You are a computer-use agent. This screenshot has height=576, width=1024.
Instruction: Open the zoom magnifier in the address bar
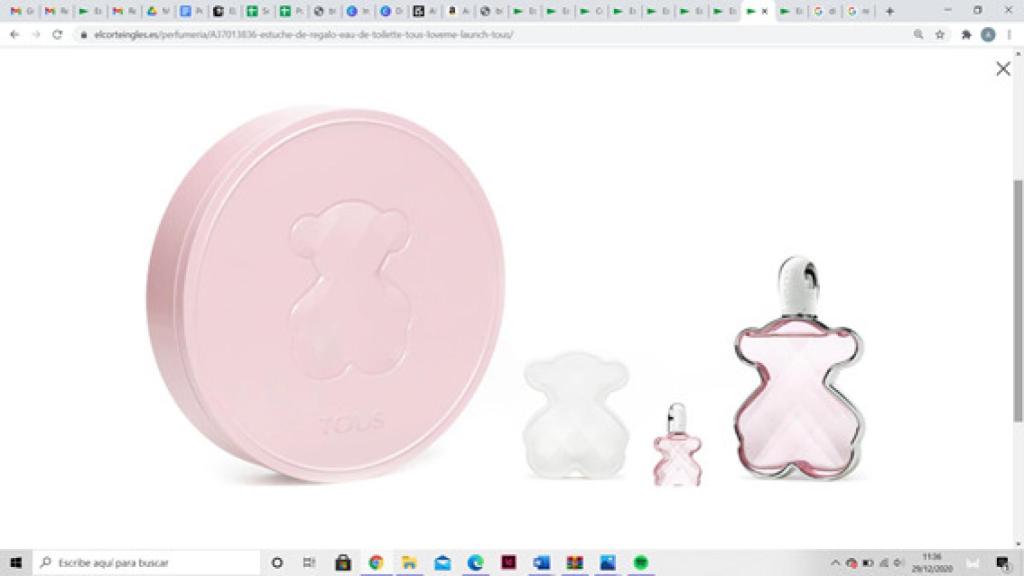pyautogui.click(x=918, y=35)
